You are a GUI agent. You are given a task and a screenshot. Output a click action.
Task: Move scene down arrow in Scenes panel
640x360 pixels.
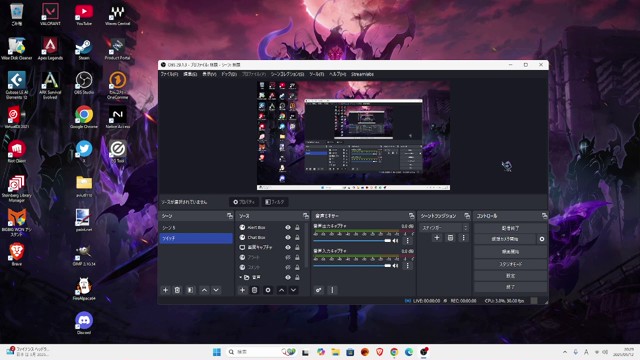tap(216, 290)
